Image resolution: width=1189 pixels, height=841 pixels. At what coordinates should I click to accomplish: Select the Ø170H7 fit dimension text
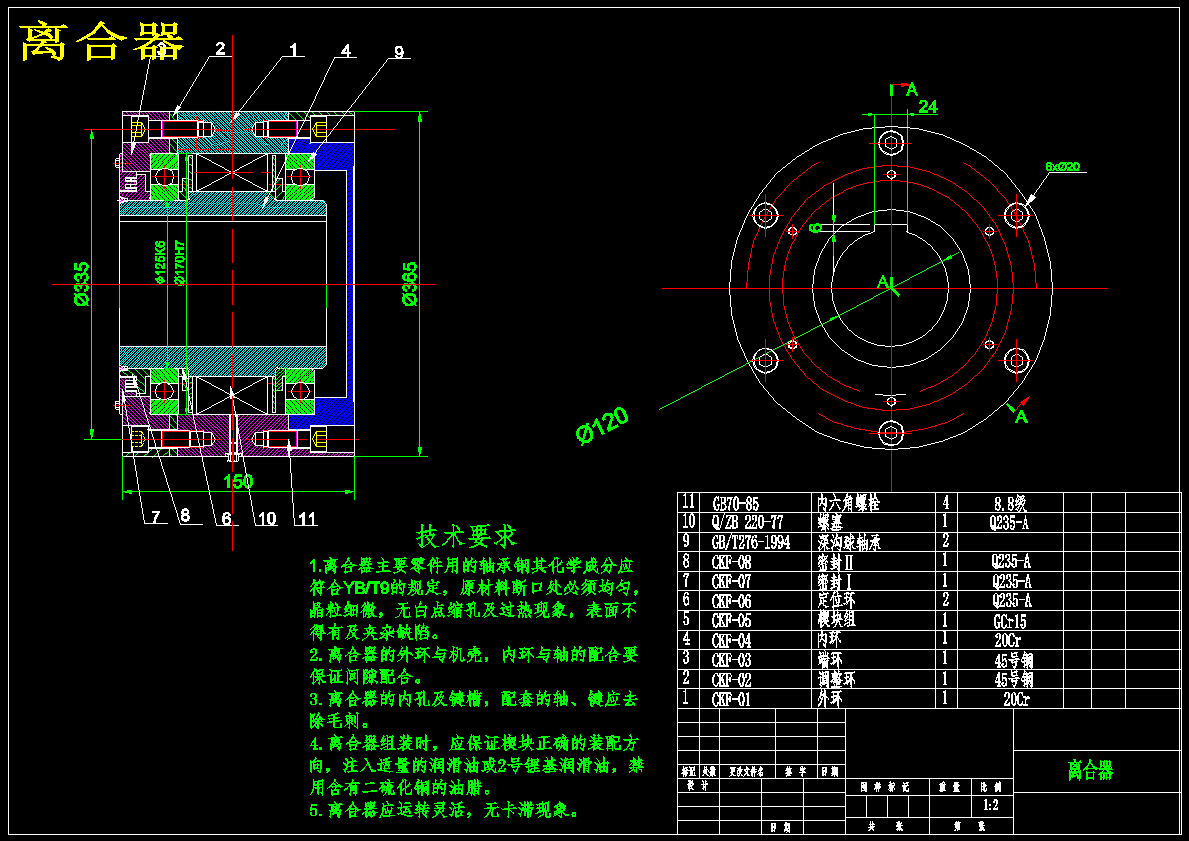pos(180,262)
